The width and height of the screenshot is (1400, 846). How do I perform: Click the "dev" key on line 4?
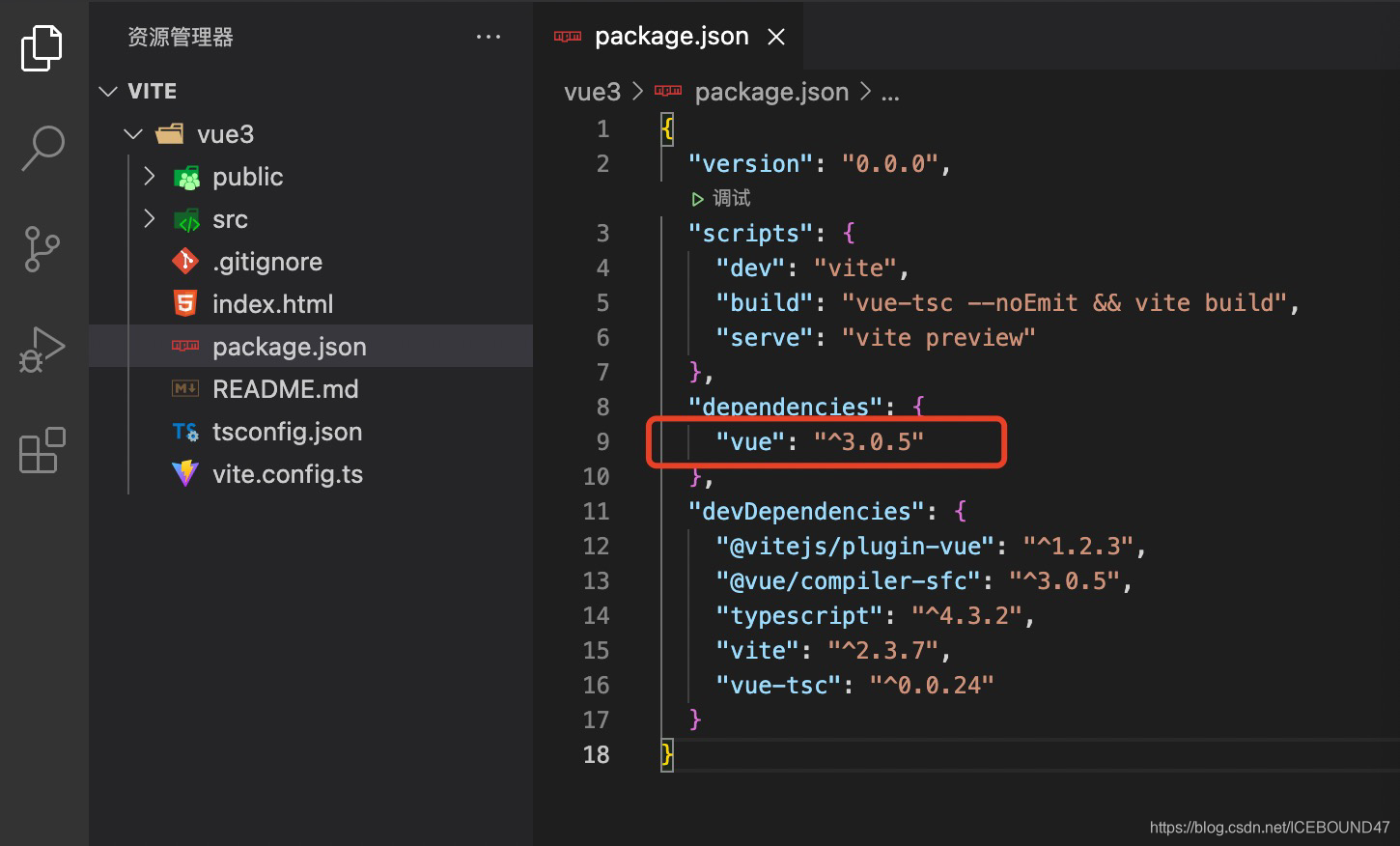[751, 268]
